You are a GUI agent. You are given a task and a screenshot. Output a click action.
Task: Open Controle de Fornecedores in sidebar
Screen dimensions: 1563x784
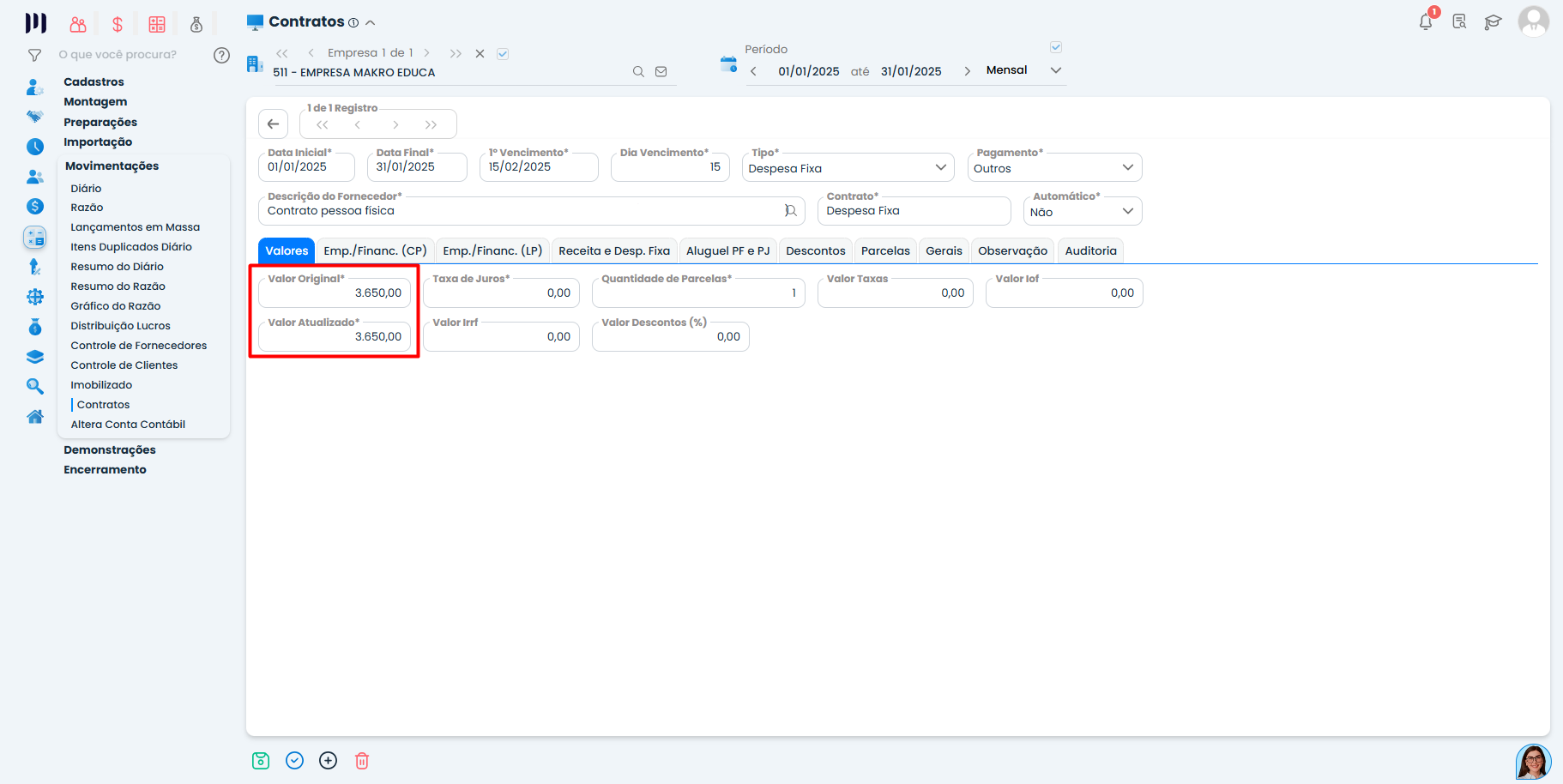click(x=138, y=346)
